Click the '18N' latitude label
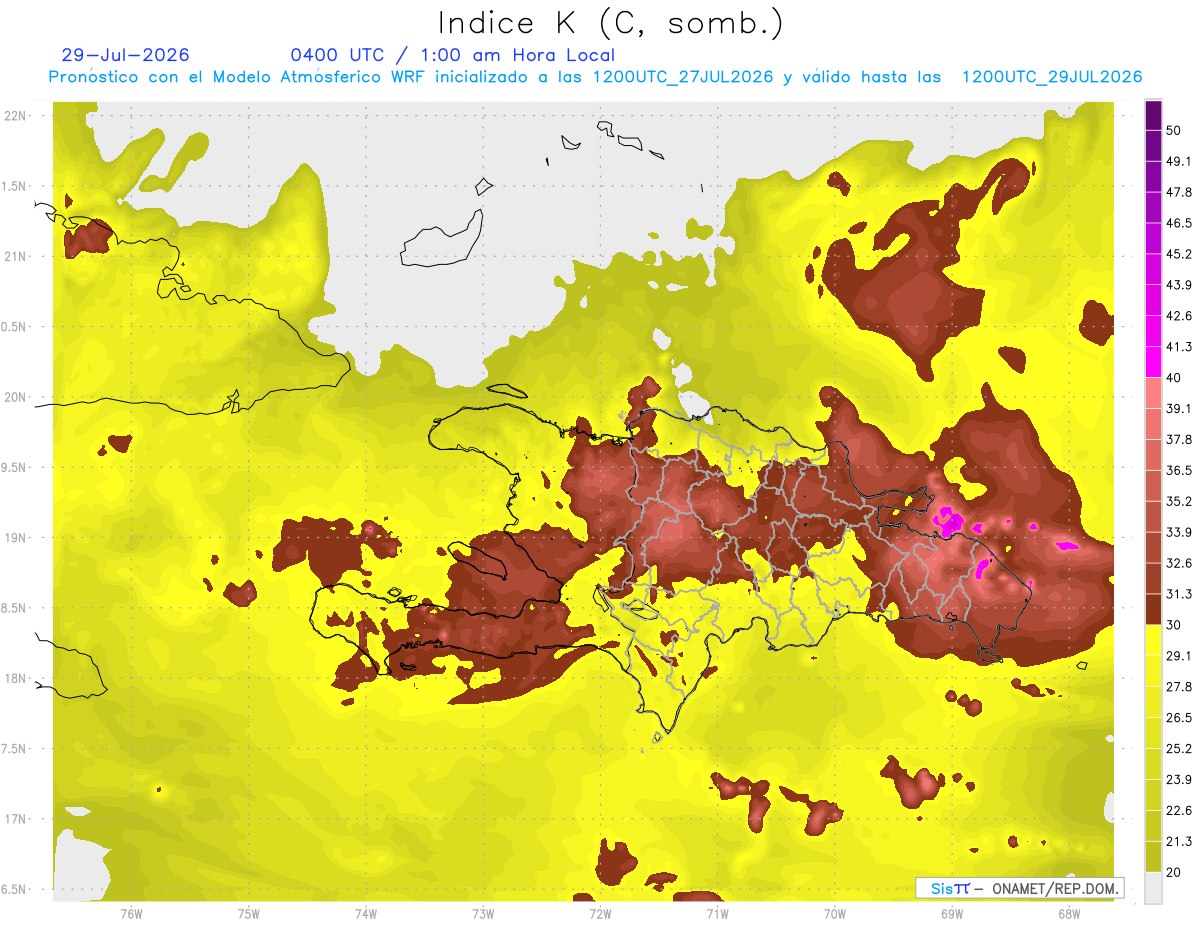The height and width of the screenshot is (927, 1200). [x=15, y=679]
